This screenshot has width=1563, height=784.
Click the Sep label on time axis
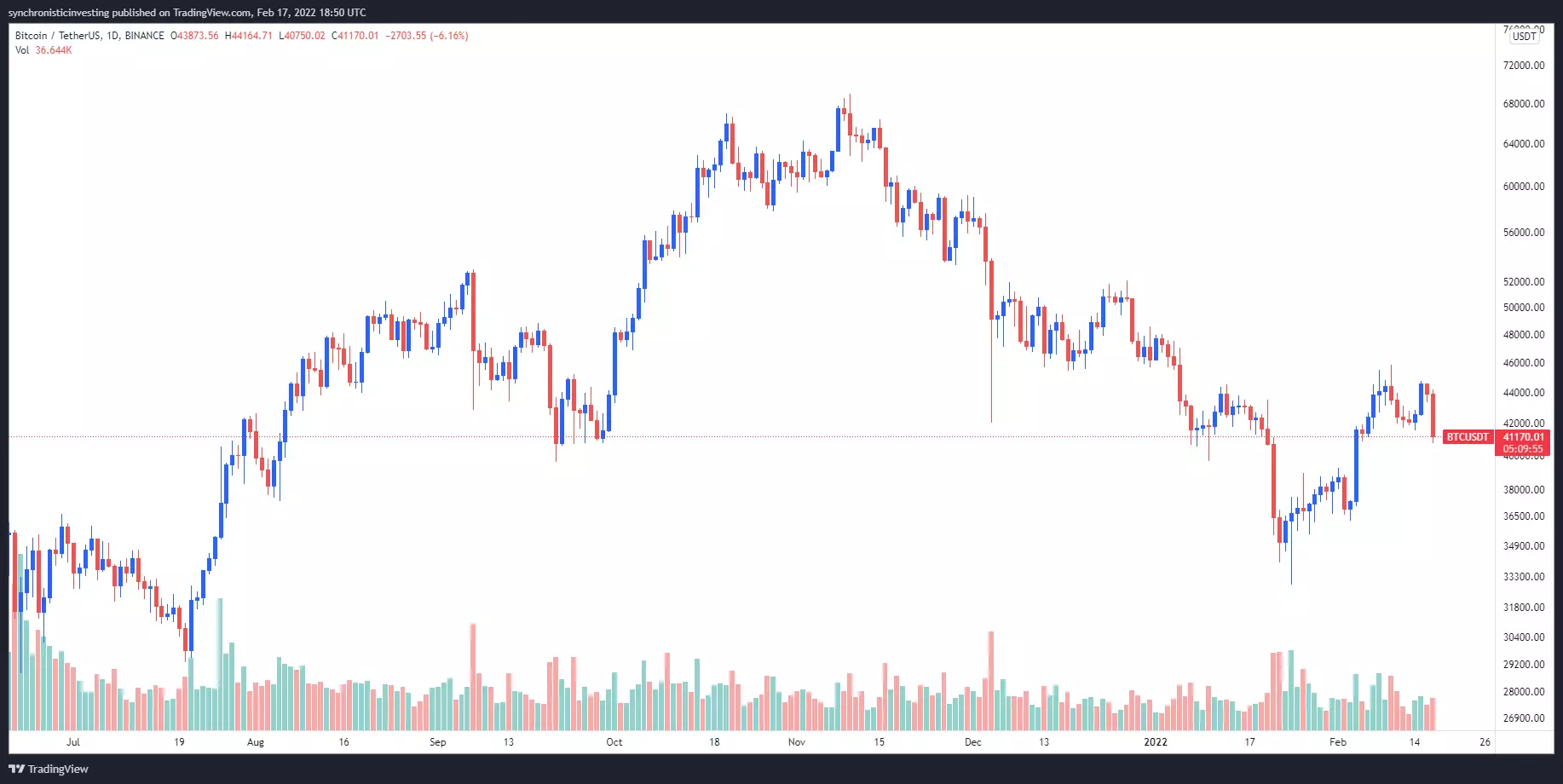438,742
